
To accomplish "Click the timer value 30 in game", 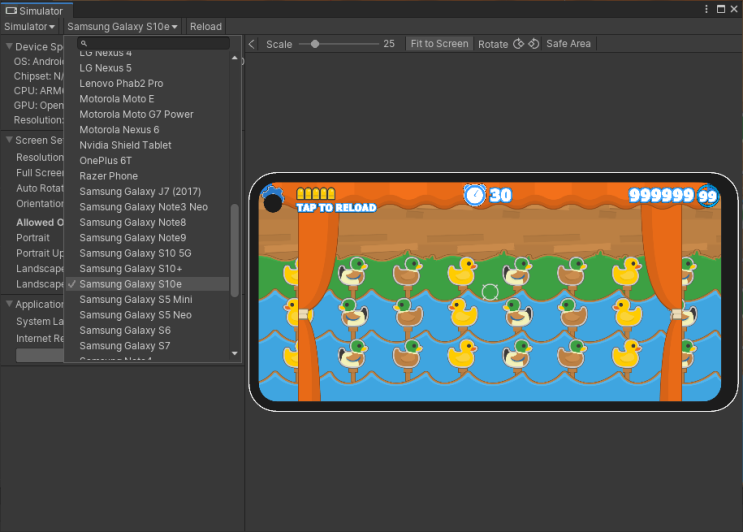I will coord(500,195).
